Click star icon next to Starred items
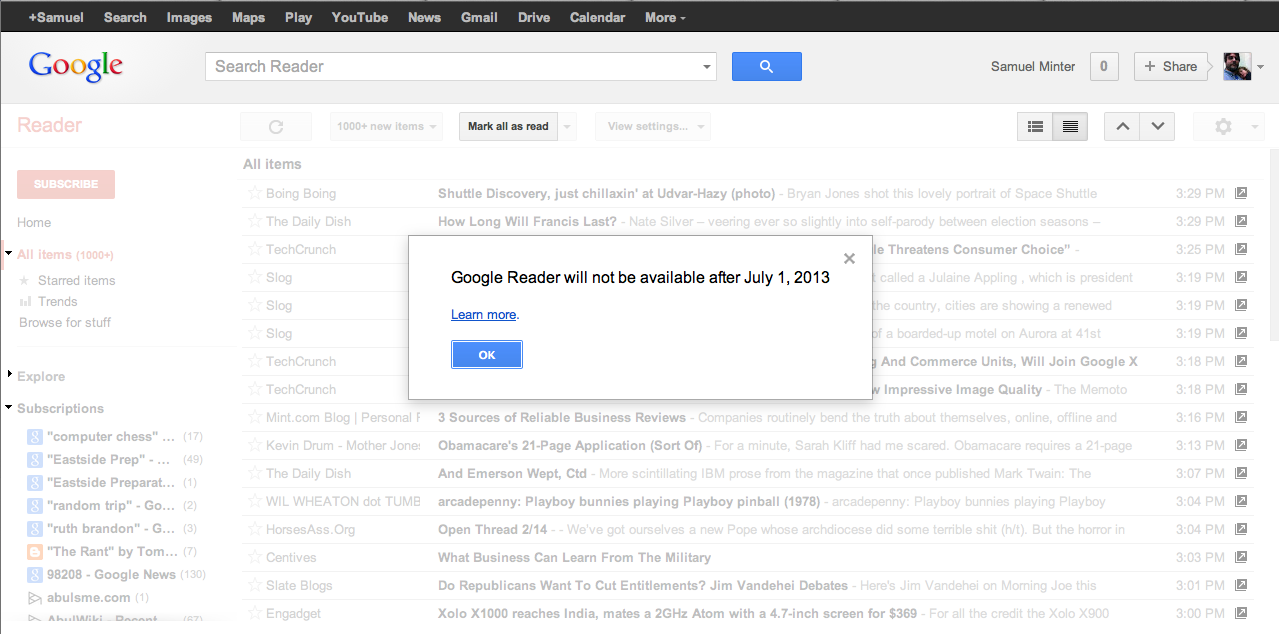Image resolution: width=1279 pixels, height=634 pixels. point(25,280)
